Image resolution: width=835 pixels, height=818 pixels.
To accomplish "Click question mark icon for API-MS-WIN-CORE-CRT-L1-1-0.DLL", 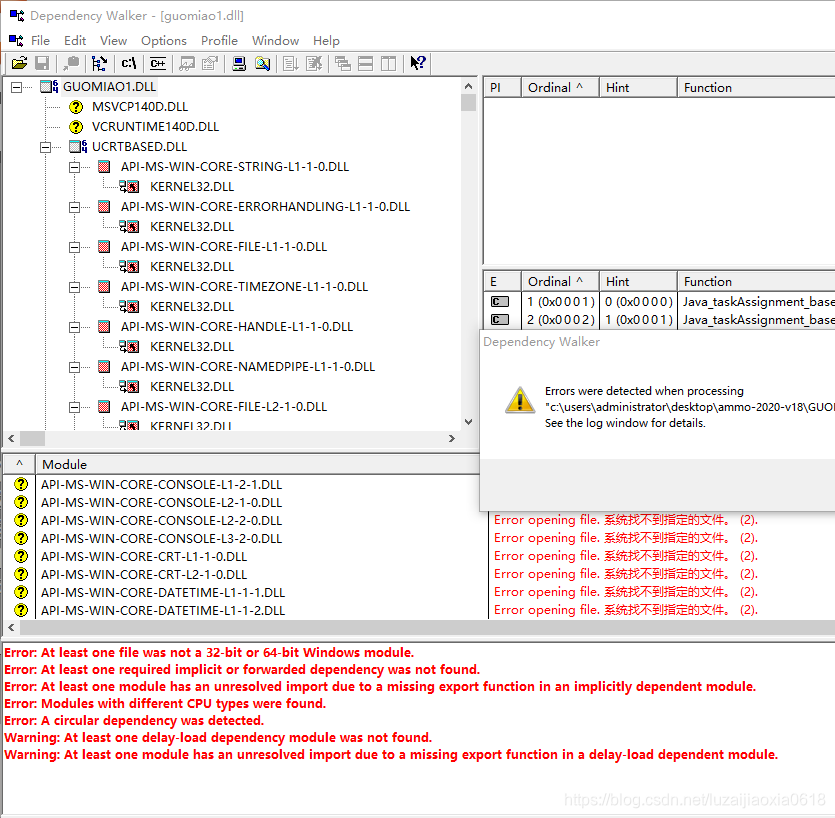I will (x=21, y=556).
